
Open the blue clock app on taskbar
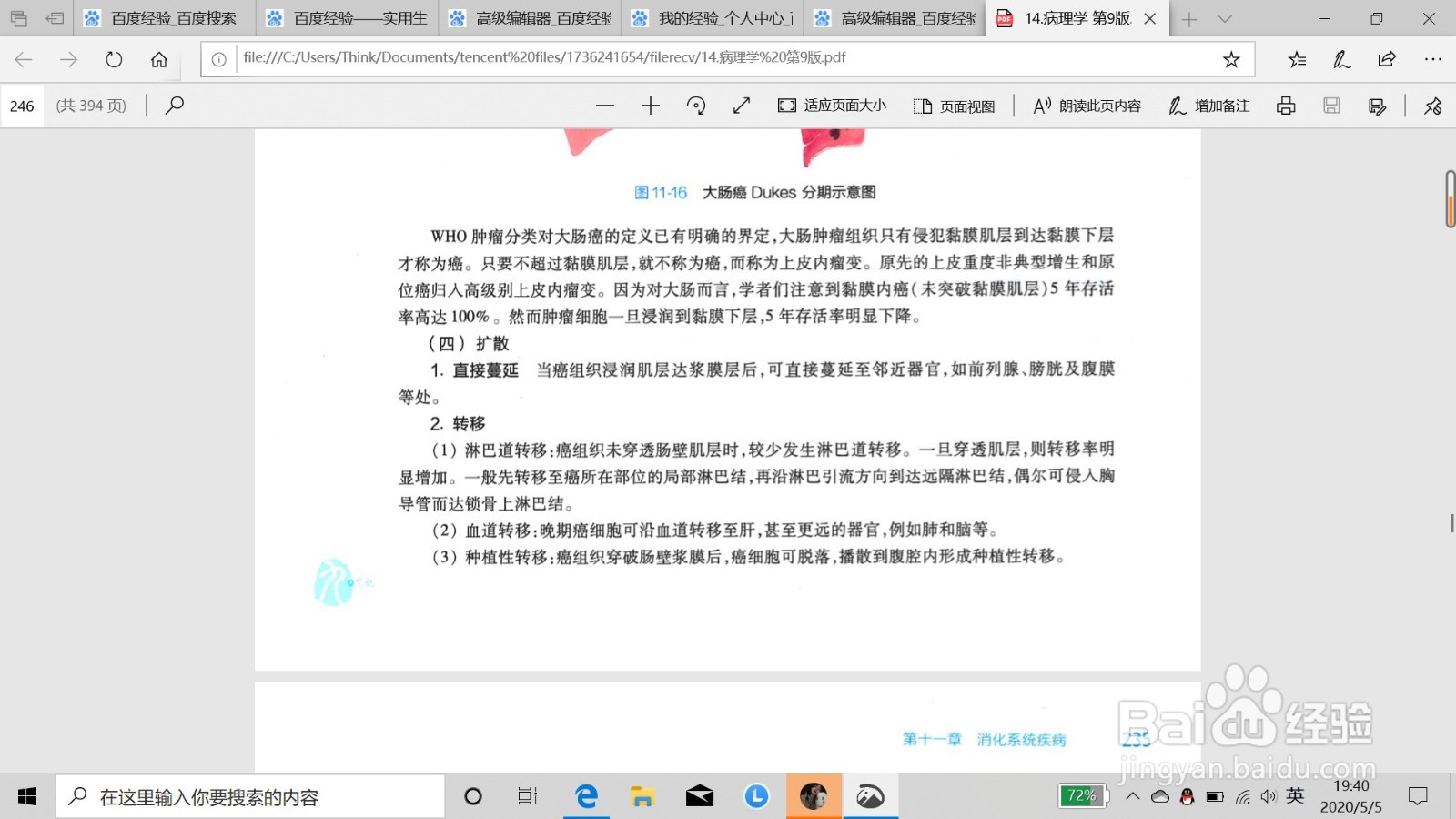(756, 797)
